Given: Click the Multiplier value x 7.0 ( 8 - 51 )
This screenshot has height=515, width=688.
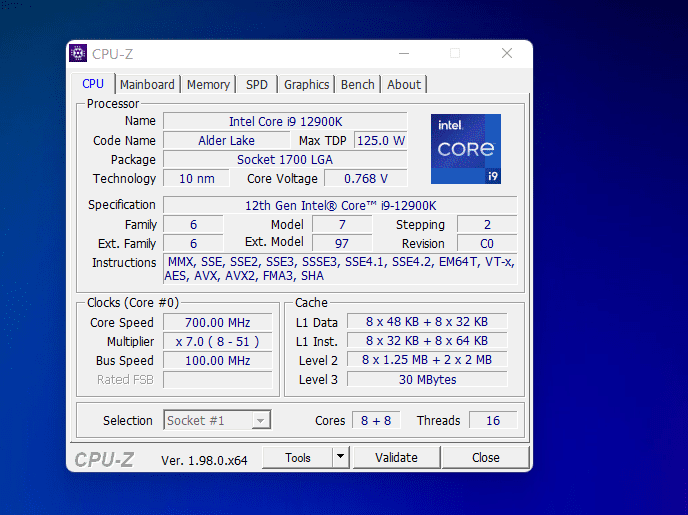Looking at the screenshot, I should click(218, 341).
